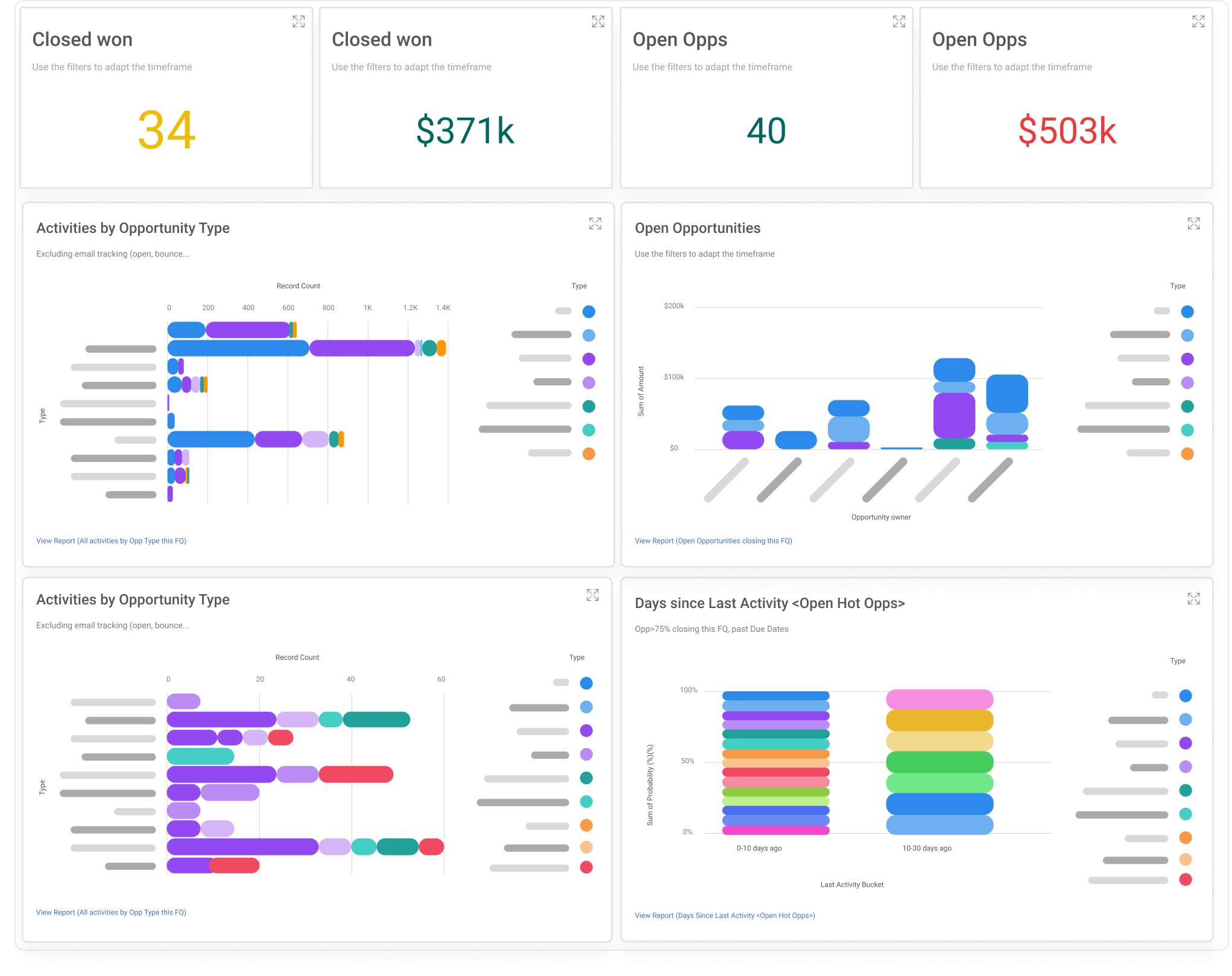Click the 0-10 days ago stacked column
Viewport: 1232px width, 976px height.
pyautogui.click(x=776, y=763)
